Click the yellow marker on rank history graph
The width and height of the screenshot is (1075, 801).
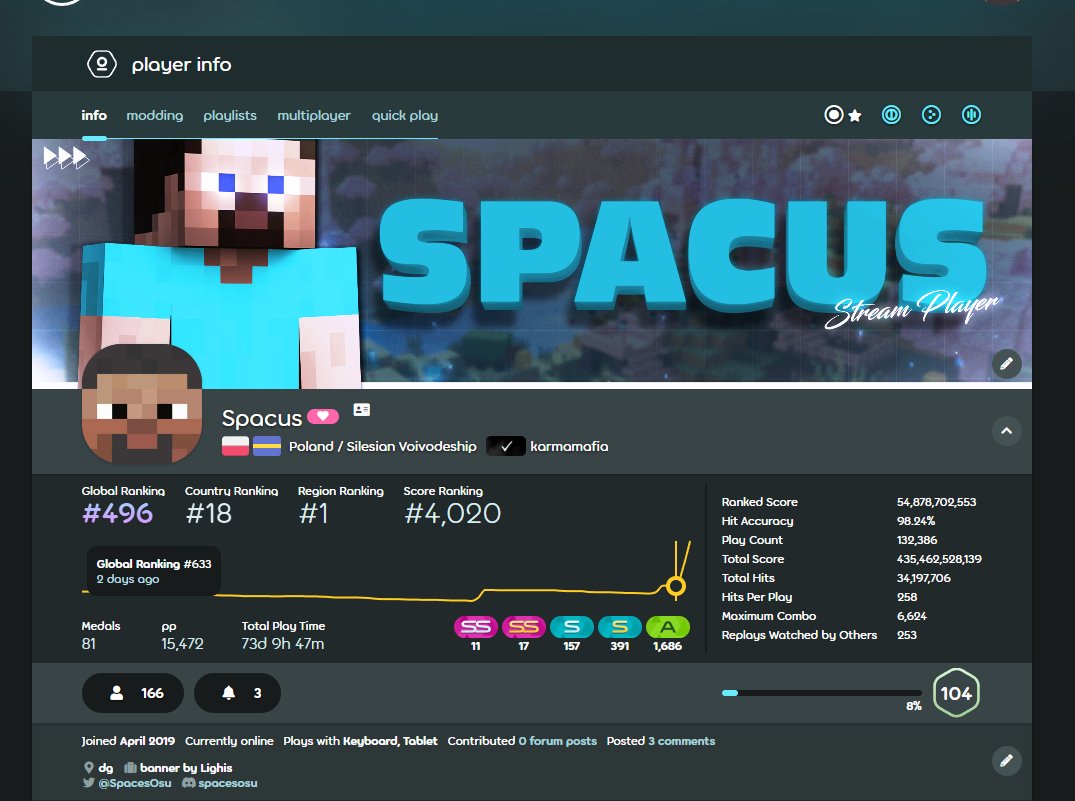[675, 586]
